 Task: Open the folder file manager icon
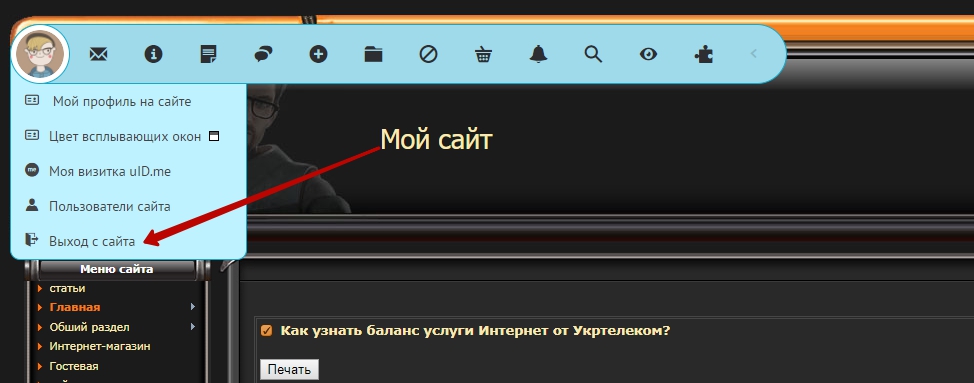pos(373,55)
